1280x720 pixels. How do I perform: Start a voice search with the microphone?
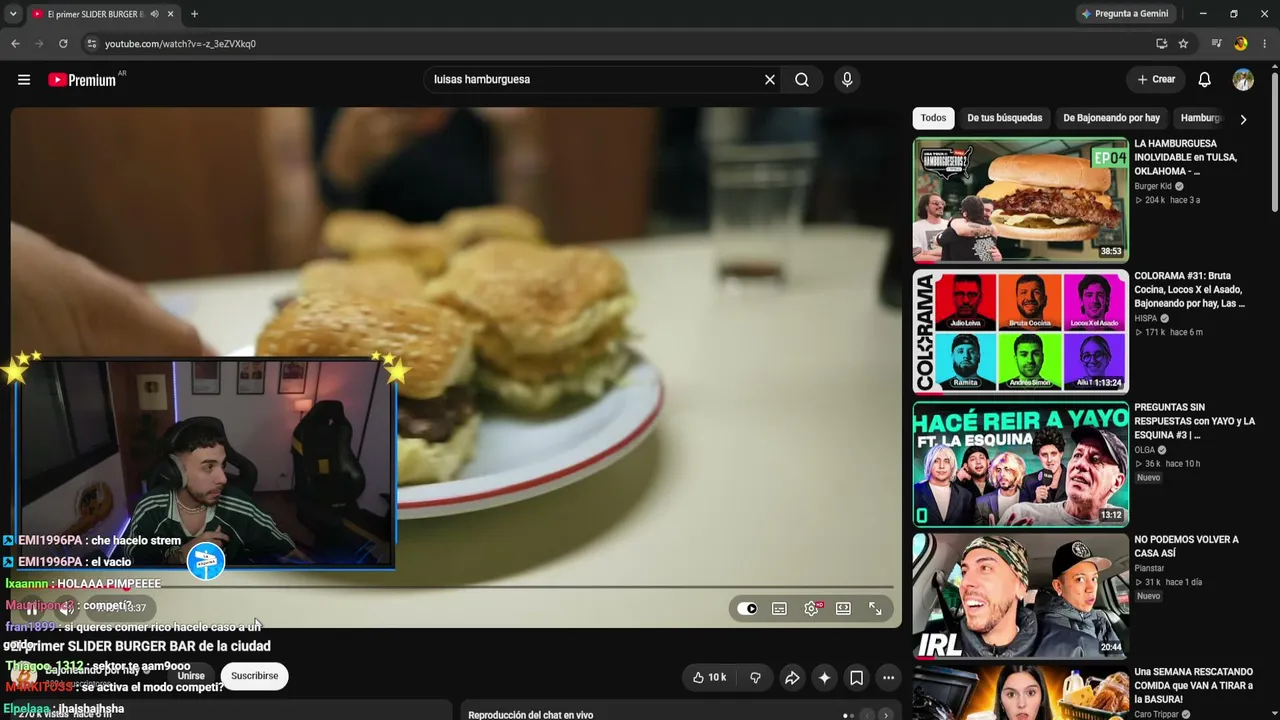pyautogui.click(x=847, y=80)
